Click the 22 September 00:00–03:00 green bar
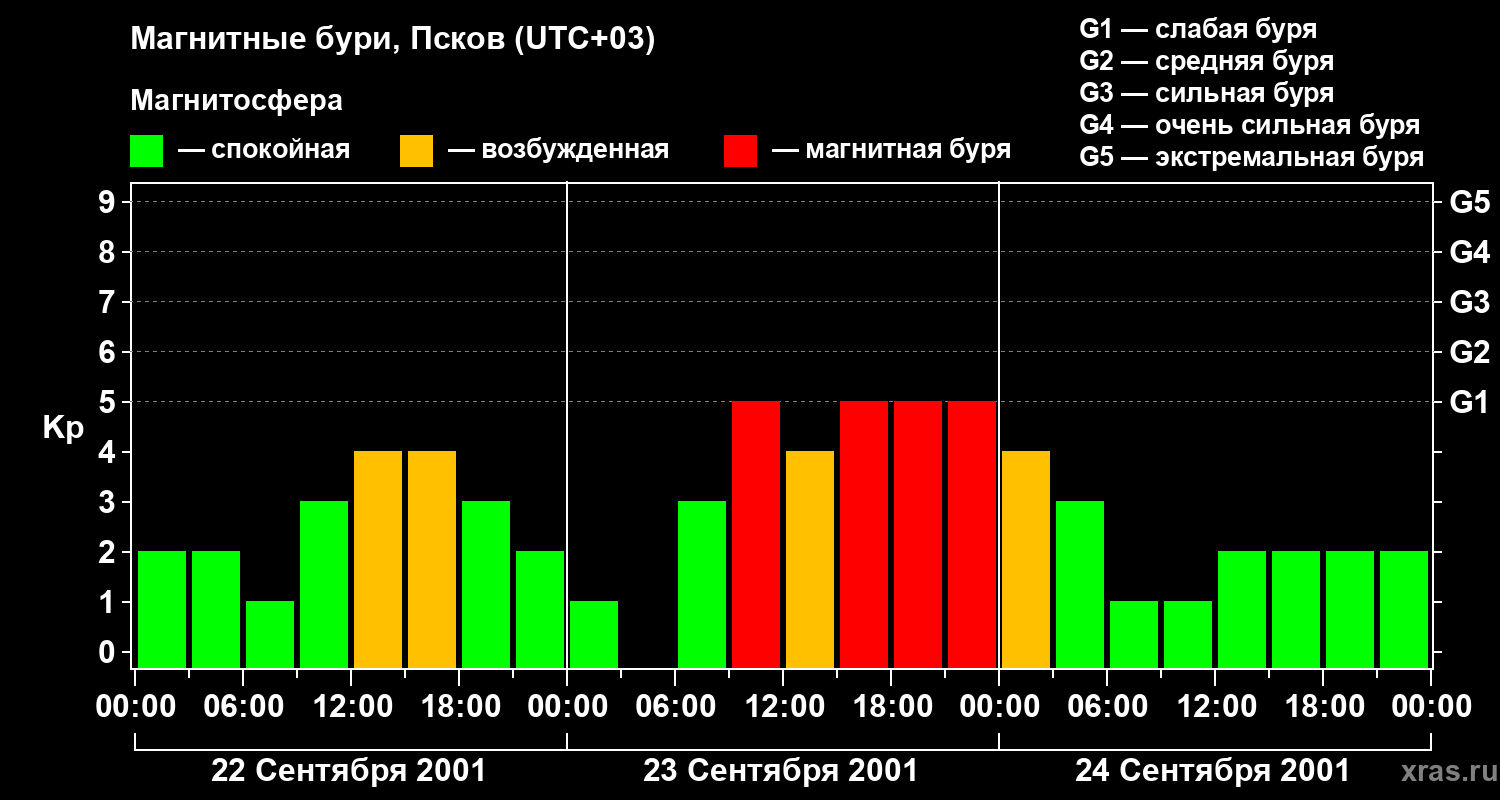 point(162,609)
